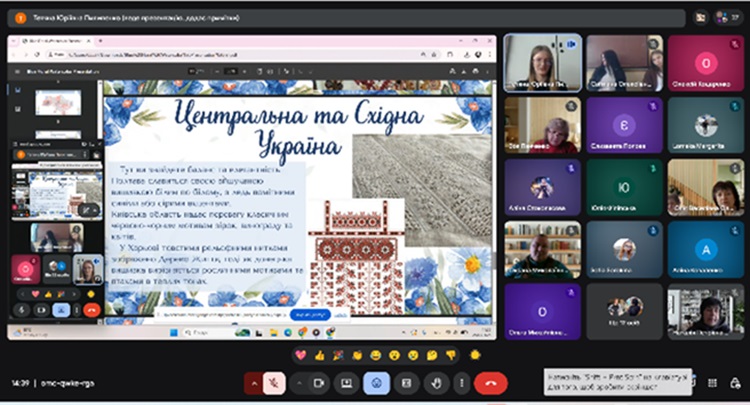Viewport: 750px width, 405px height.
Task: Send the heart emoji reaction
Action: (x=299, y=355)
